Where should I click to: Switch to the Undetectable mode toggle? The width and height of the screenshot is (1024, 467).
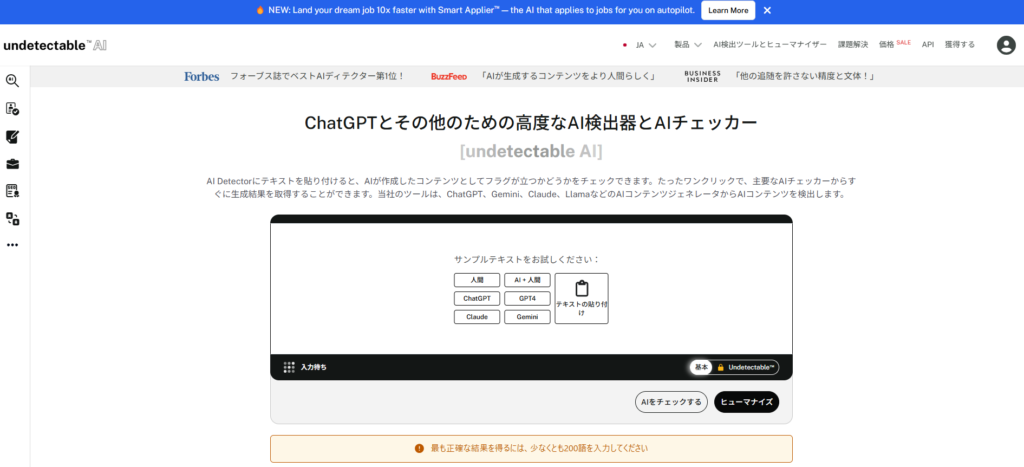[x=746, y=368]
